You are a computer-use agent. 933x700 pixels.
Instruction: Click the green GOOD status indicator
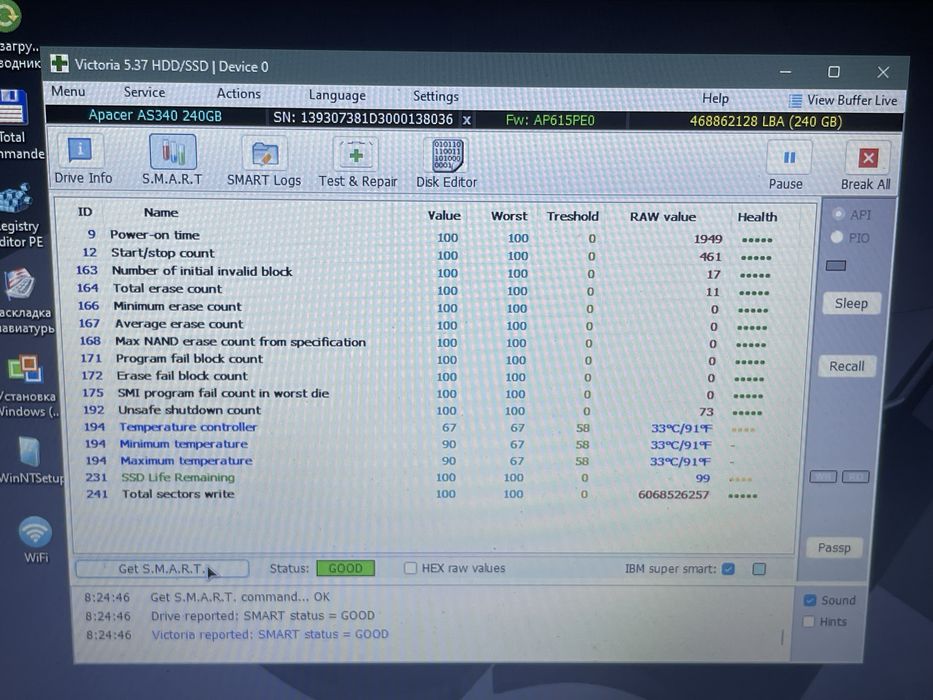pos(346,568)
